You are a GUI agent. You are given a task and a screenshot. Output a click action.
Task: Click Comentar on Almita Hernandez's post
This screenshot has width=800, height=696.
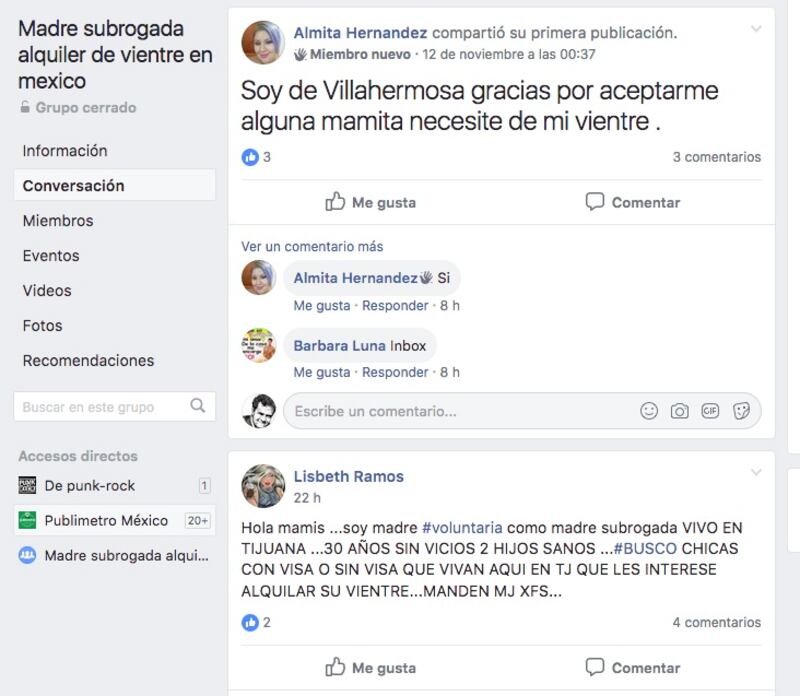pyautogui.click(x=633, y=202)
